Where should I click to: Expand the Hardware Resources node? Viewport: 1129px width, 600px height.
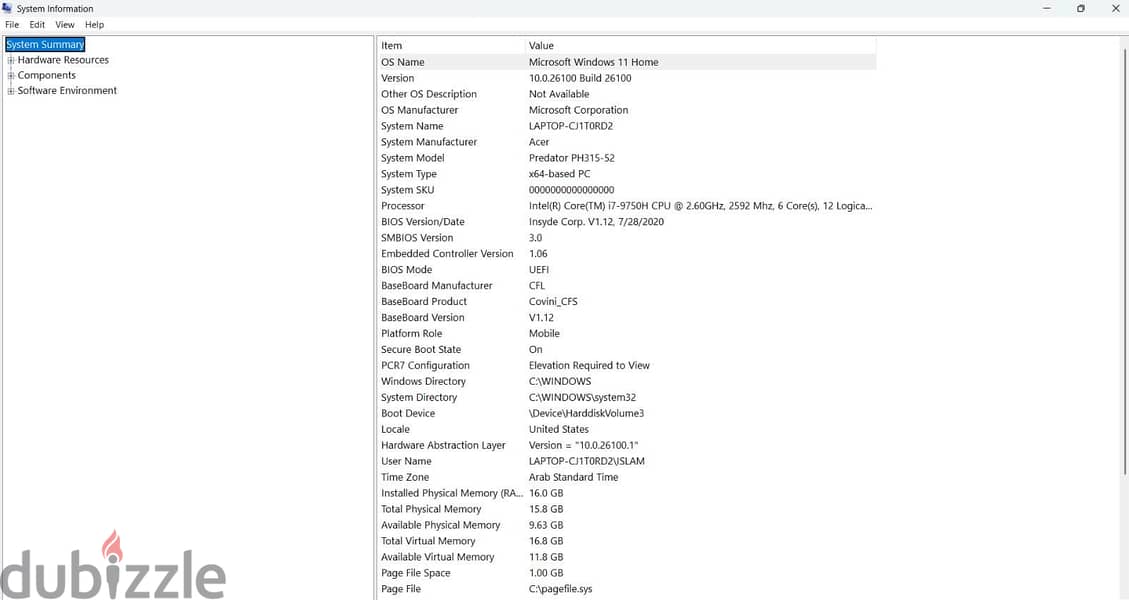tap(11, 61)
